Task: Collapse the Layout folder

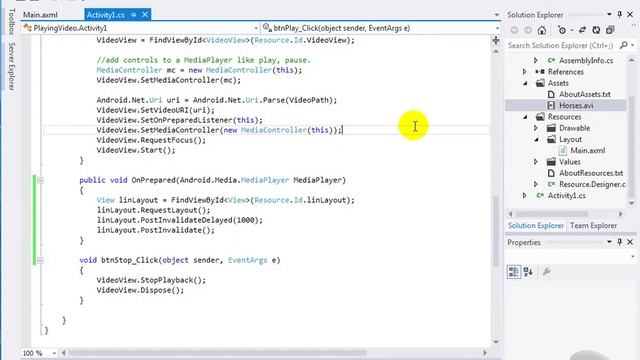Action: (536, 140)
